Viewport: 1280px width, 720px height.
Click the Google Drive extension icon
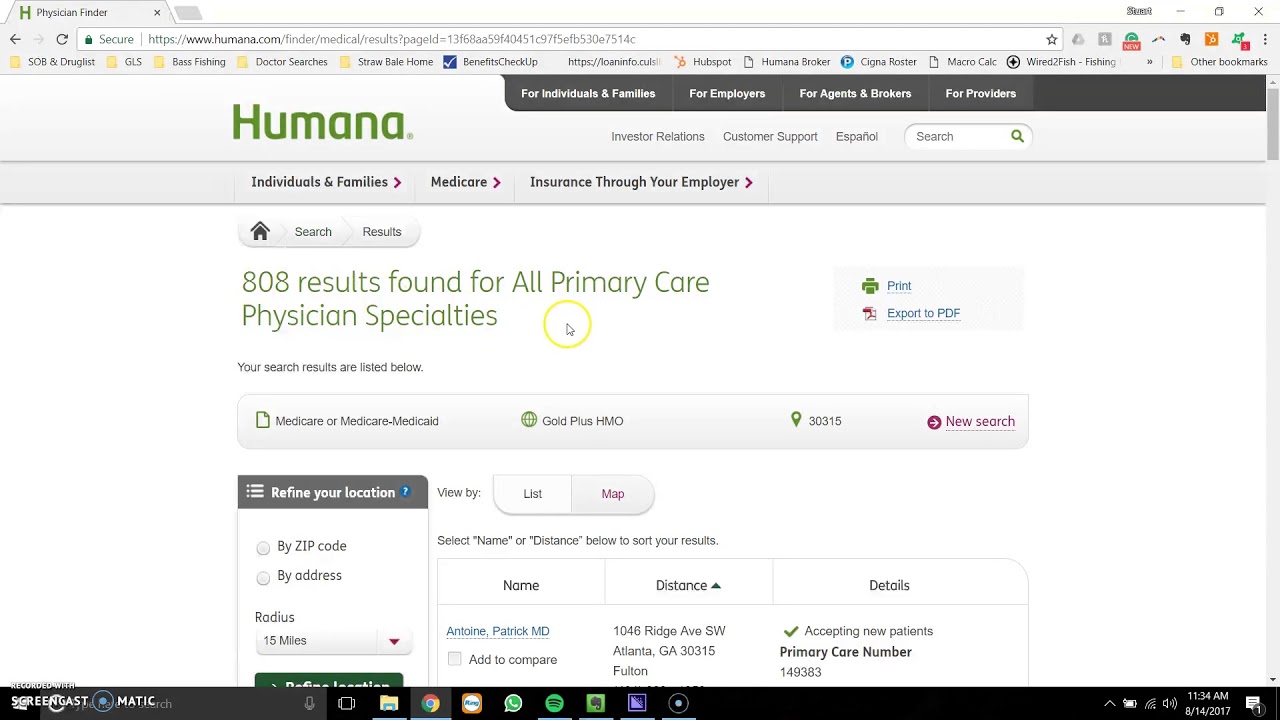point(1078,39)
